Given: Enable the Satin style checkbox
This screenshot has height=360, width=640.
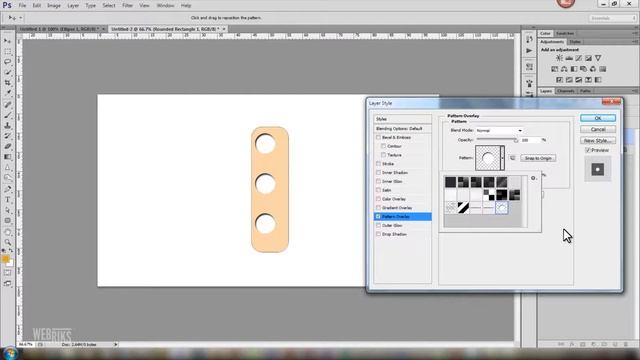Looking at the screenshot, I should [378, 190].
